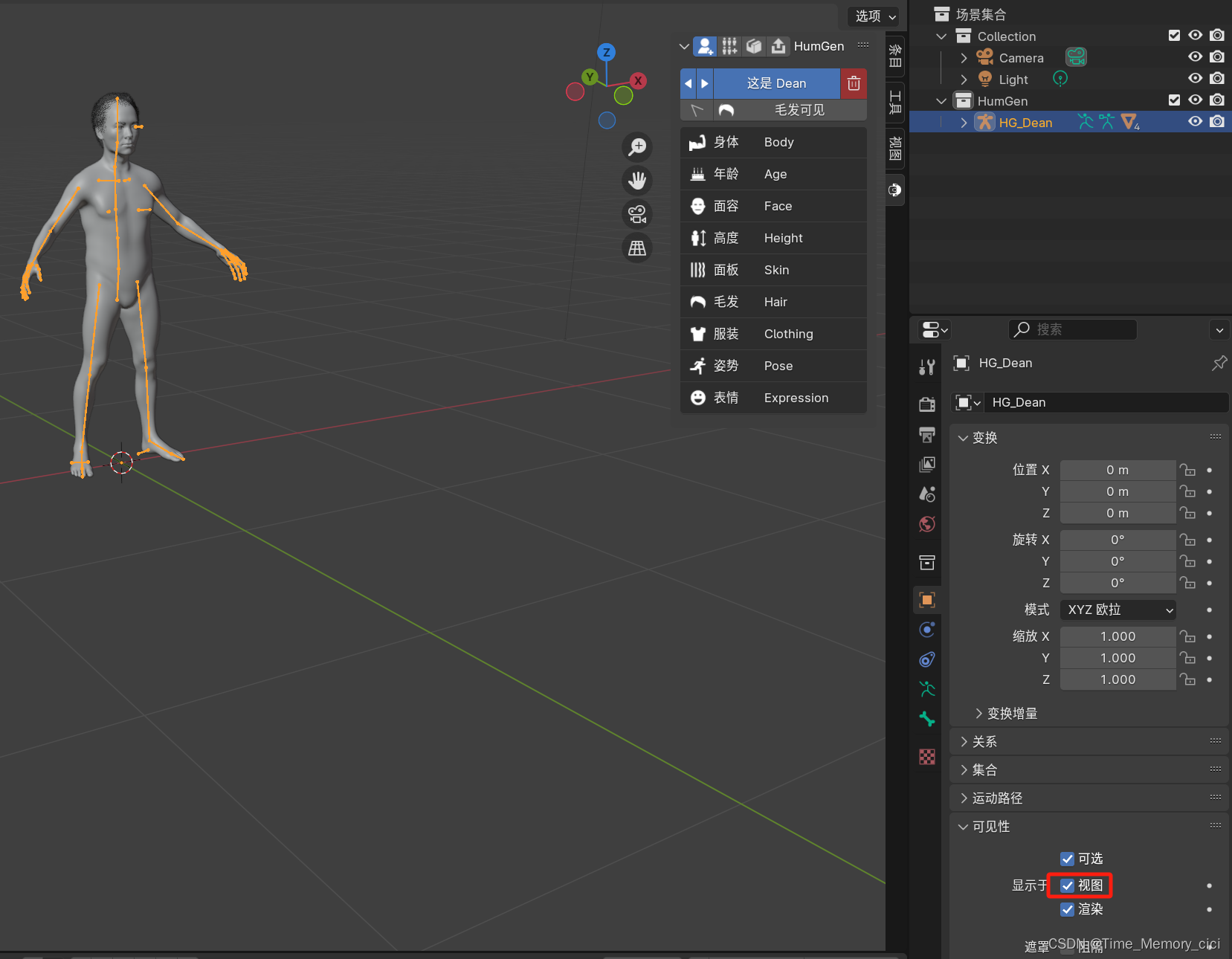Open the 表情 Expression section

click(x=773, y=398)
